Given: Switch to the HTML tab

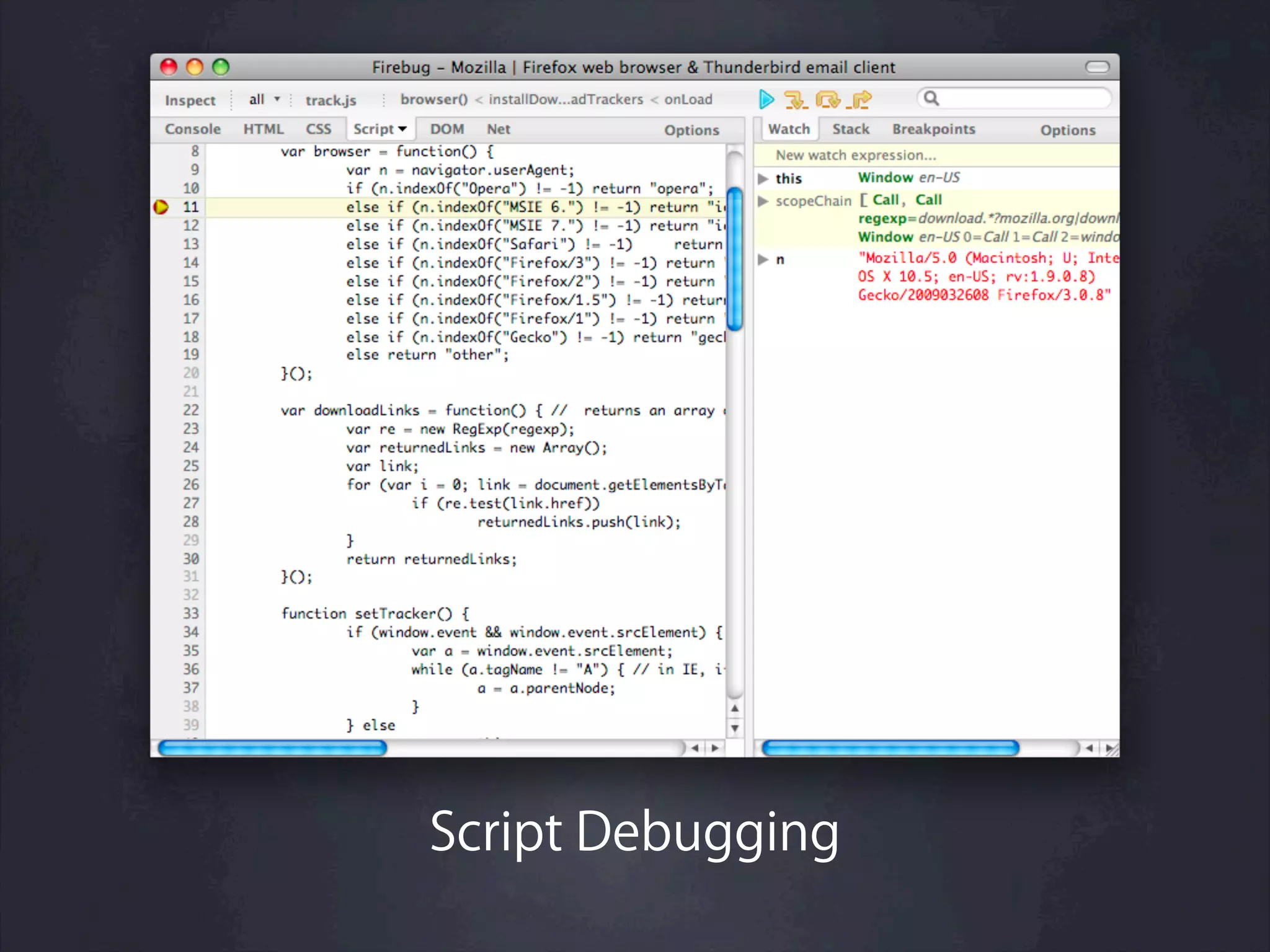Looking at the screenshot, I should point(264,129).
